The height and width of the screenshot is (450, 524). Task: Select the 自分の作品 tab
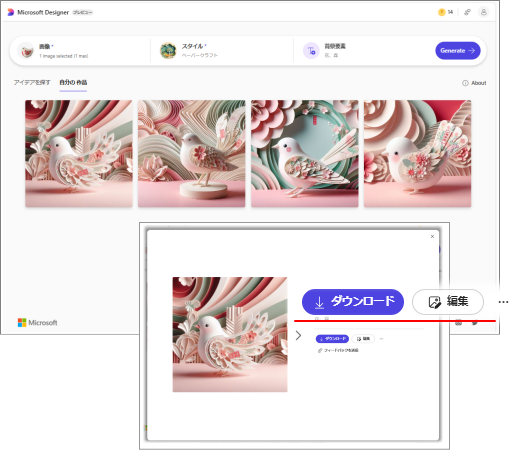click(x=73, y=83)
